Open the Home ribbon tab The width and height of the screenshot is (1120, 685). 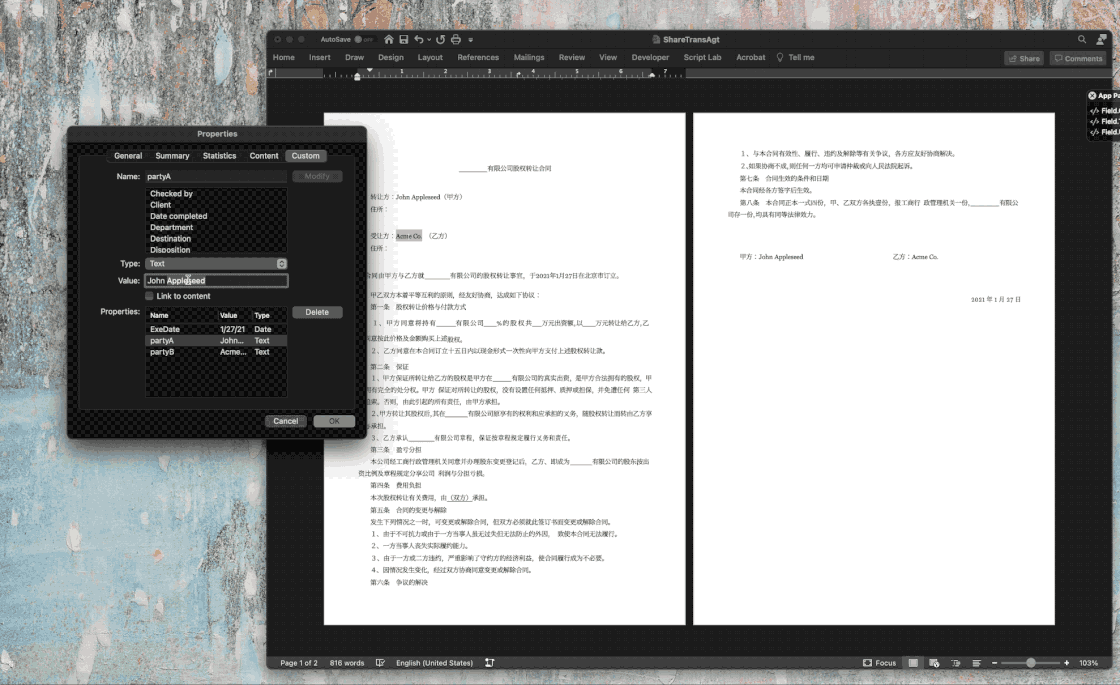[284, 57]
